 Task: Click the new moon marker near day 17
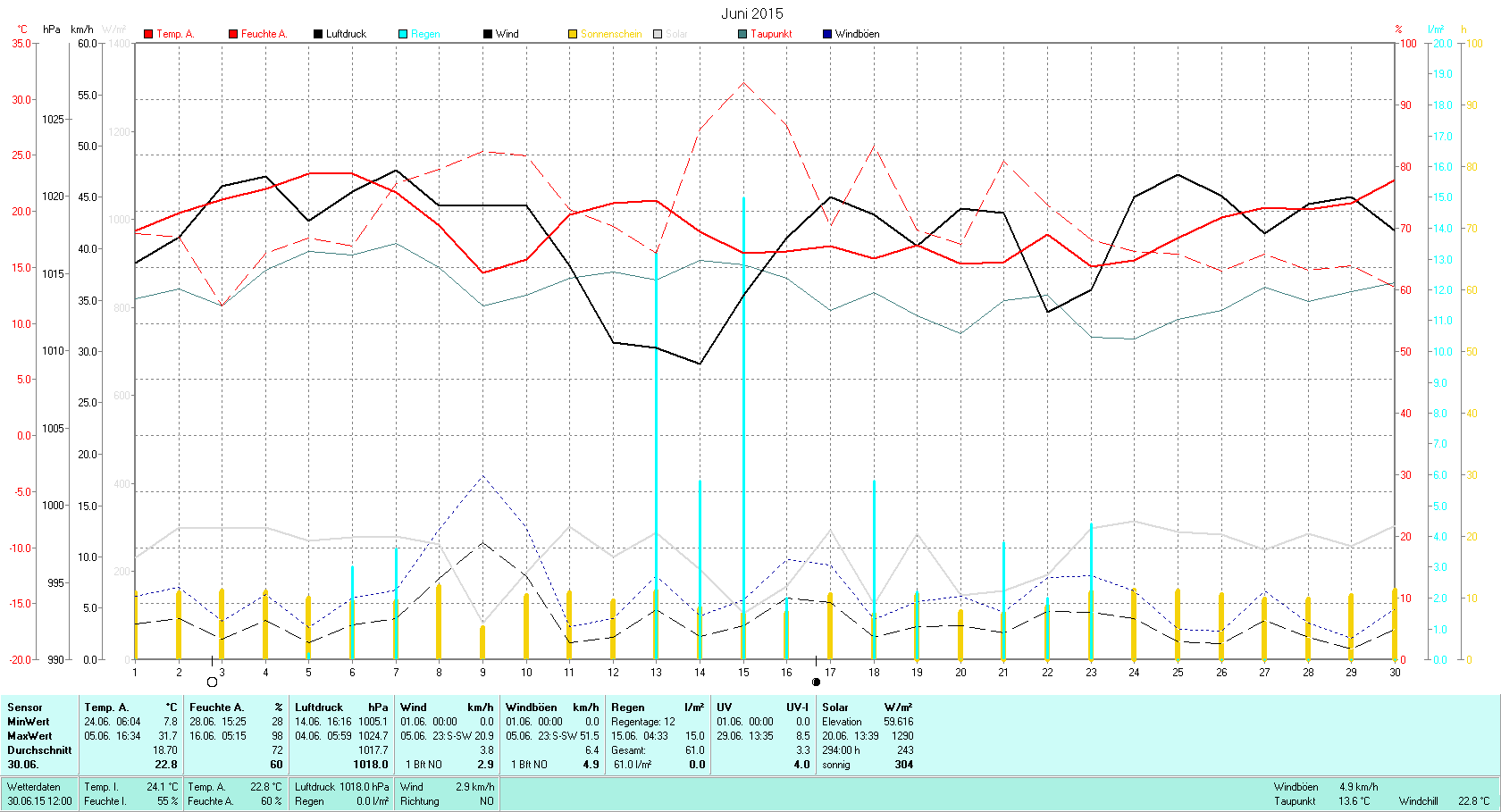(x=816, y=682)
